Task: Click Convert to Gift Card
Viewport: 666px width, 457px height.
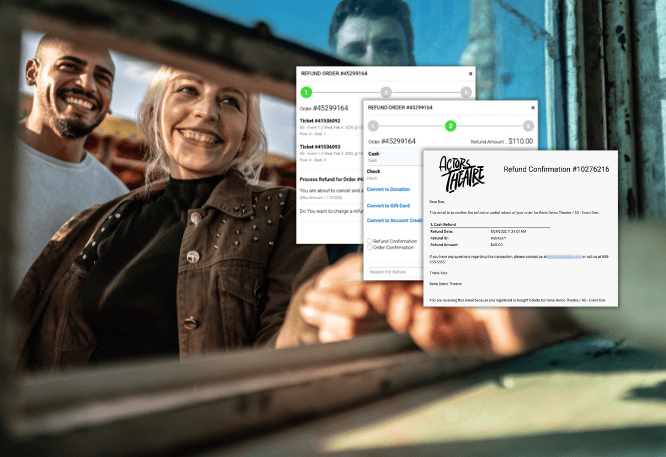Action: (x=388, y=206)
